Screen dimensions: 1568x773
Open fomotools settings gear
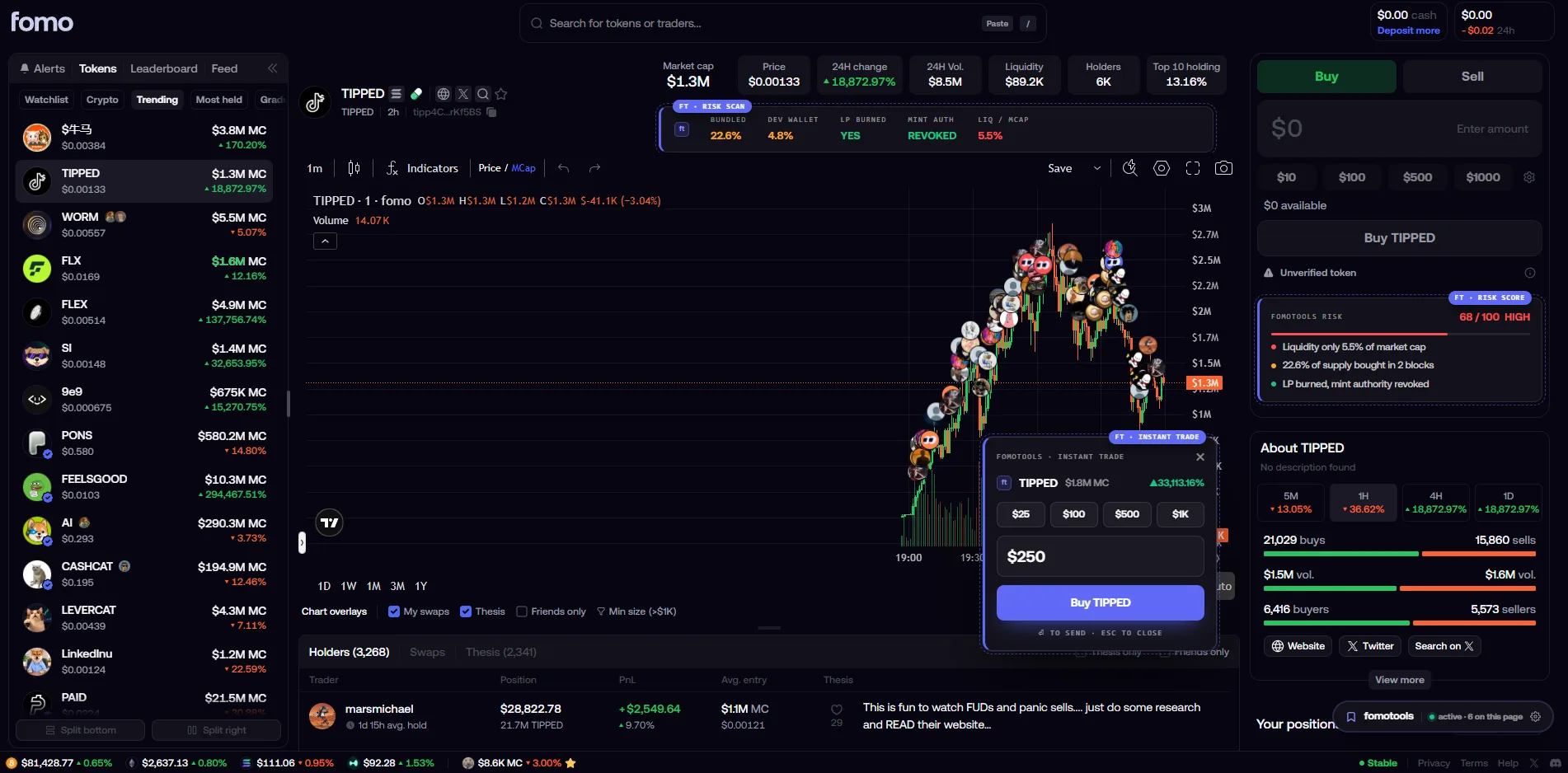(x=1536, y=717)
